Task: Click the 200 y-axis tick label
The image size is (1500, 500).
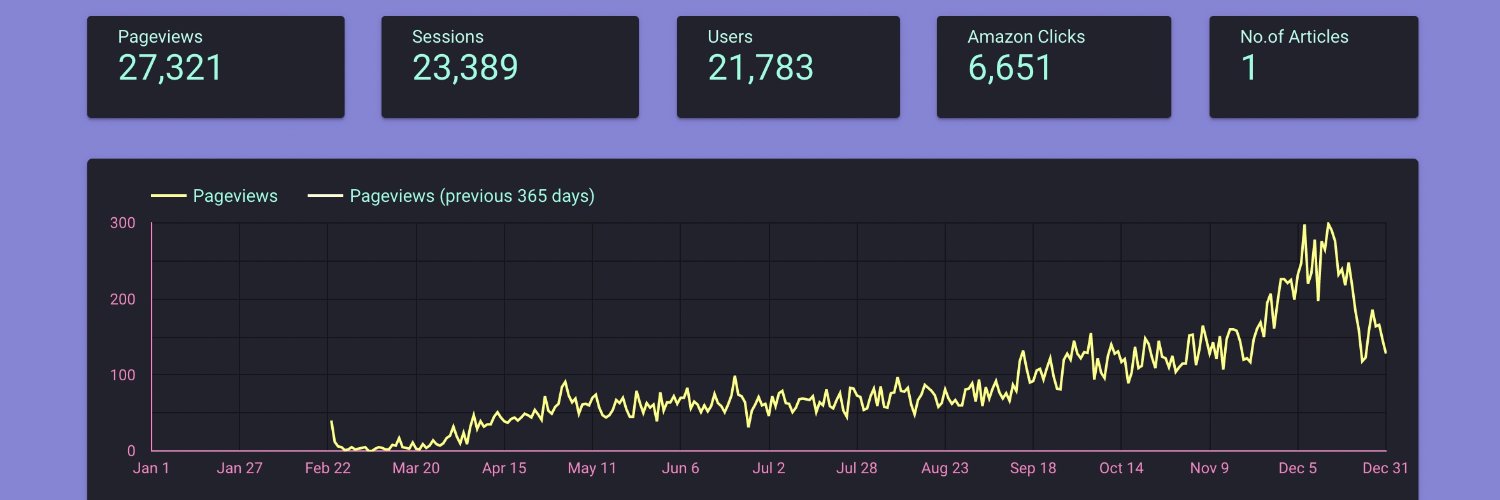Action: pyautogui.click(x=122, y=299)
